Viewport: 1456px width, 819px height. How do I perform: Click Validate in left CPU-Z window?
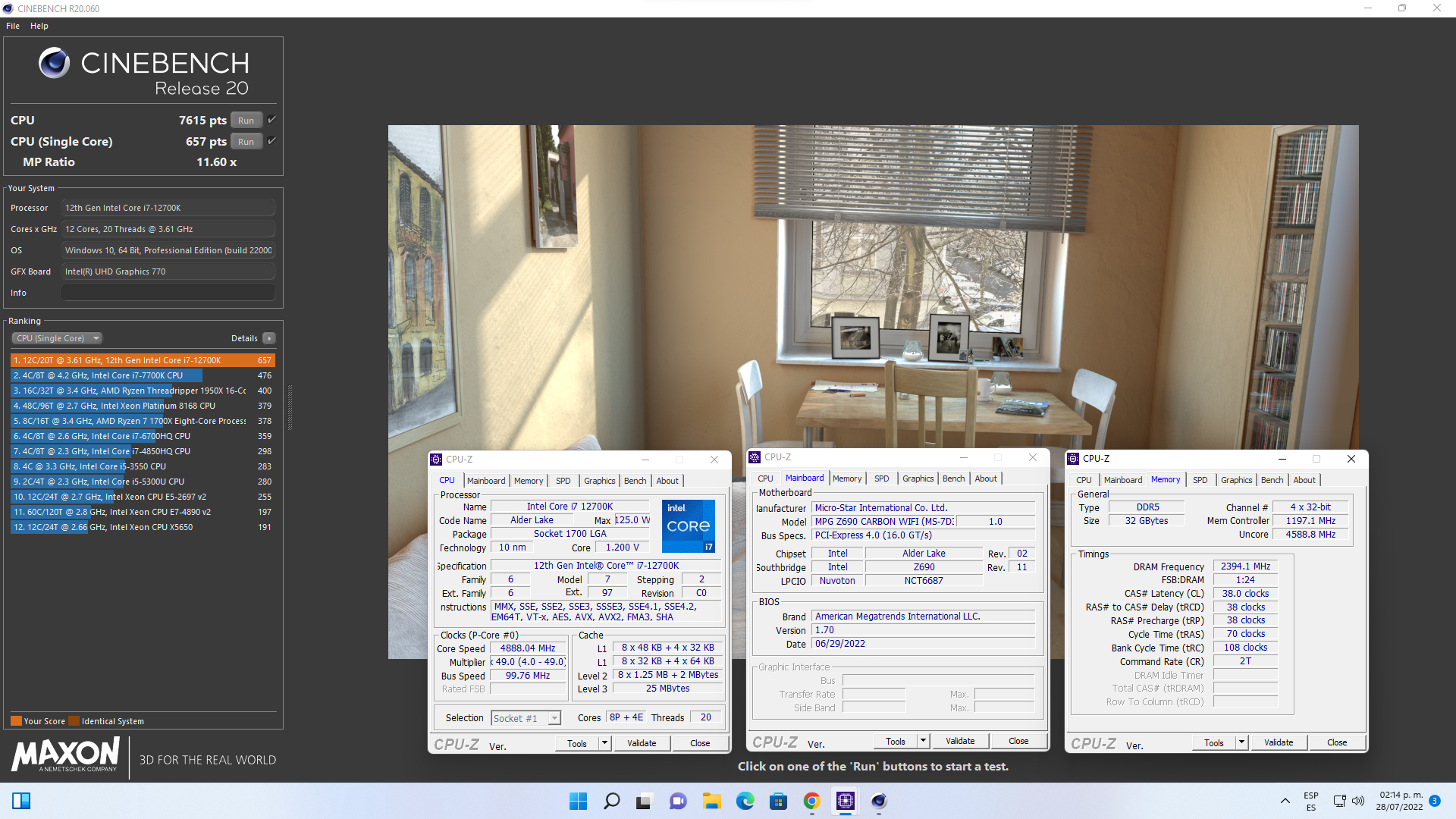[642, 743]
